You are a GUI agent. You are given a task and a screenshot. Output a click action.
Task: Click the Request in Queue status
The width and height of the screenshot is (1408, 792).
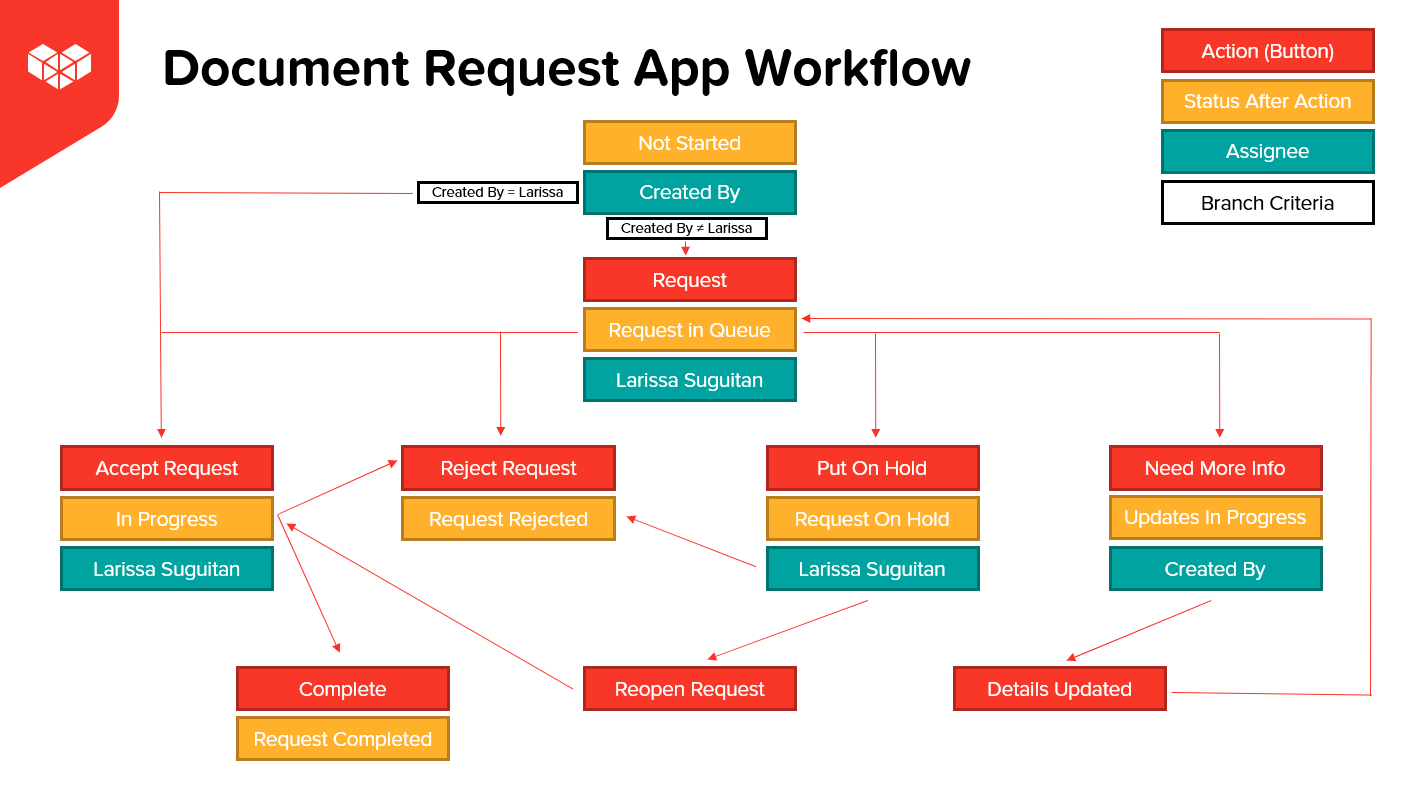click(x=690, y=329)
